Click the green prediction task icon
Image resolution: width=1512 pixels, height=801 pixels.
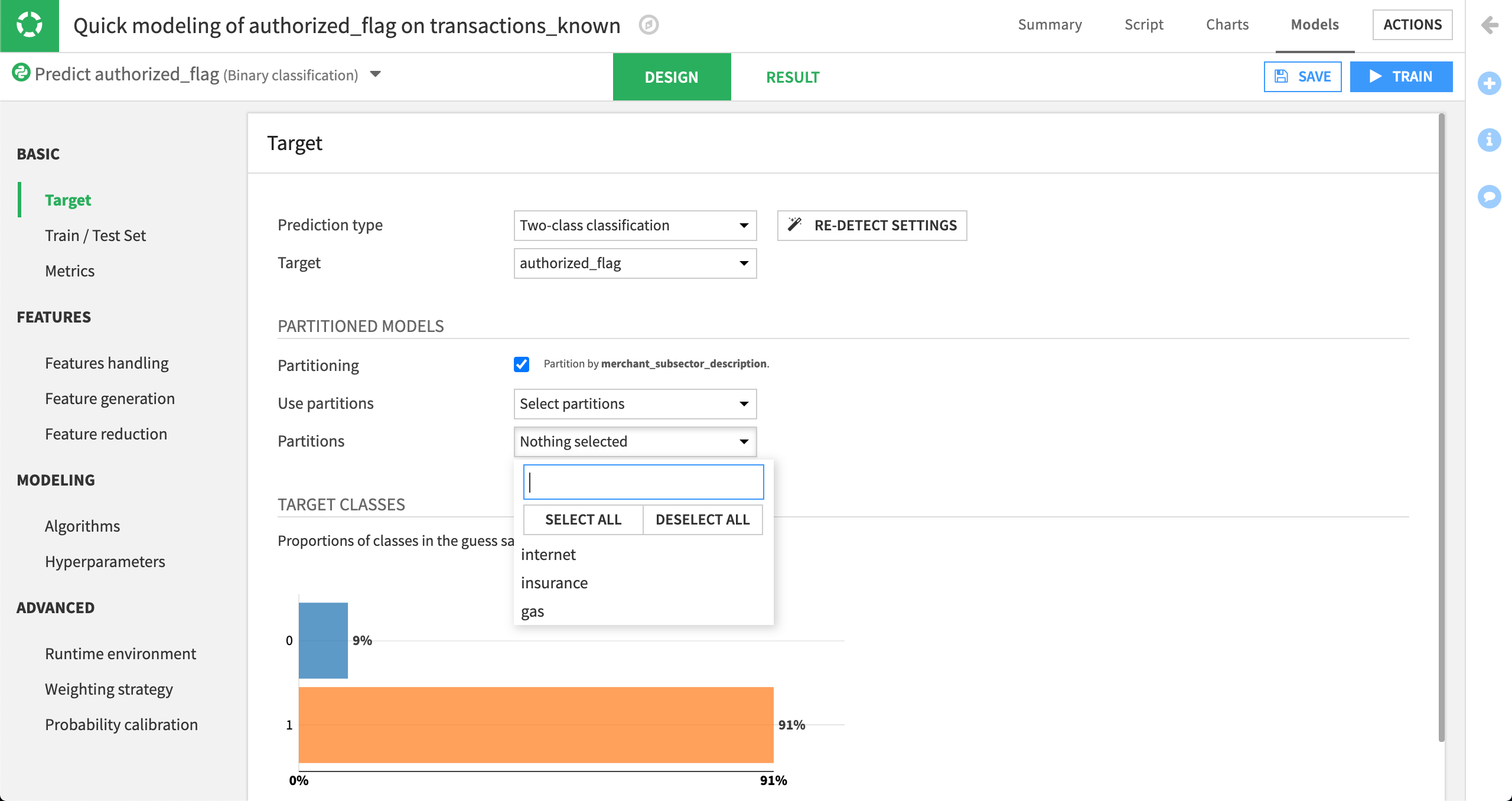point(21,73)
